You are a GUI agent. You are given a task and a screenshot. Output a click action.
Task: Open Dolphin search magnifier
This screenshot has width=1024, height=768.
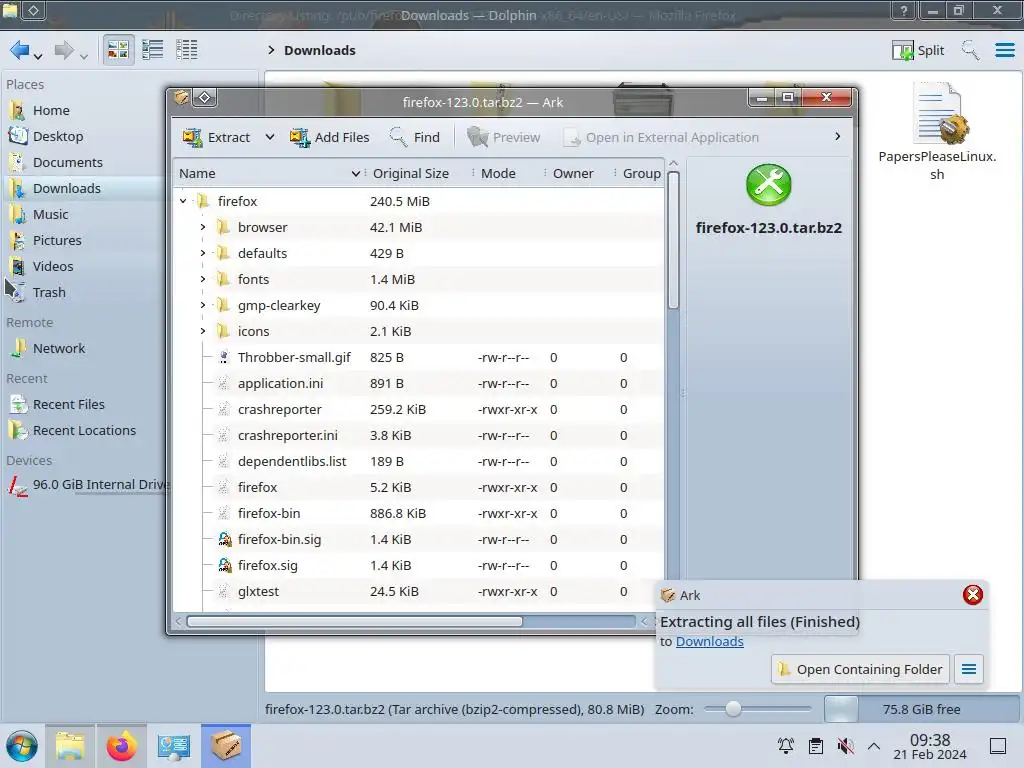tap(970, 50)
